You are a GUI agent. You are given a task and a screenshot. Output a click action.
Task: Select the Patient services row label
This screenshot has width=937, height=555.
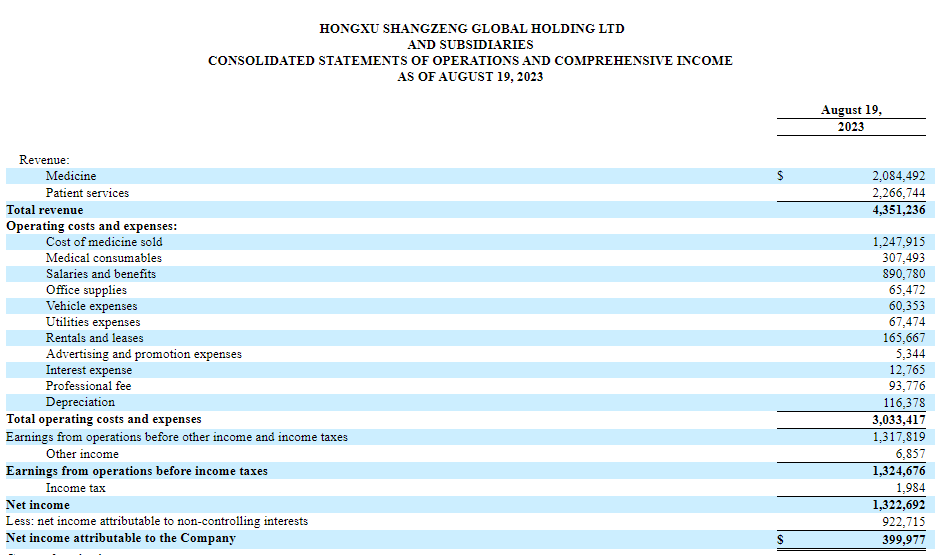point(87,193)
